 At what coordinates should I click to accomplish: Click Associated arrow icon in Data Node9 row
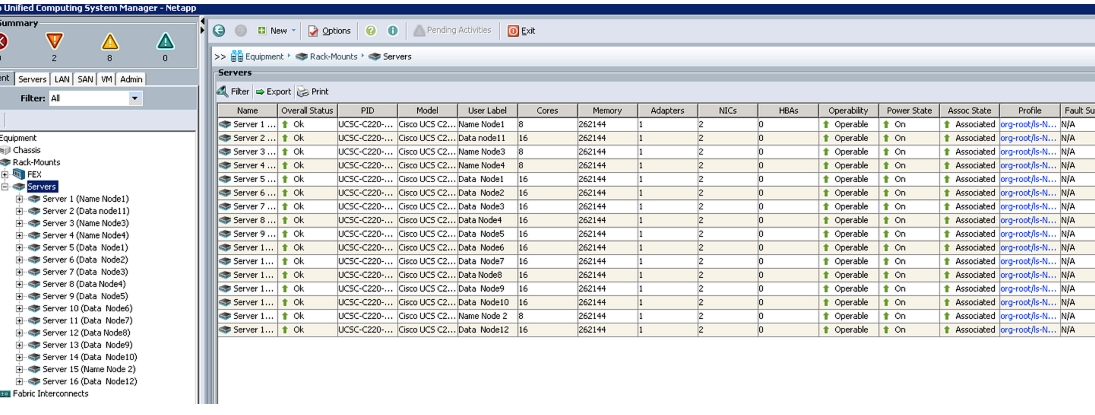[x=947, y=289]
